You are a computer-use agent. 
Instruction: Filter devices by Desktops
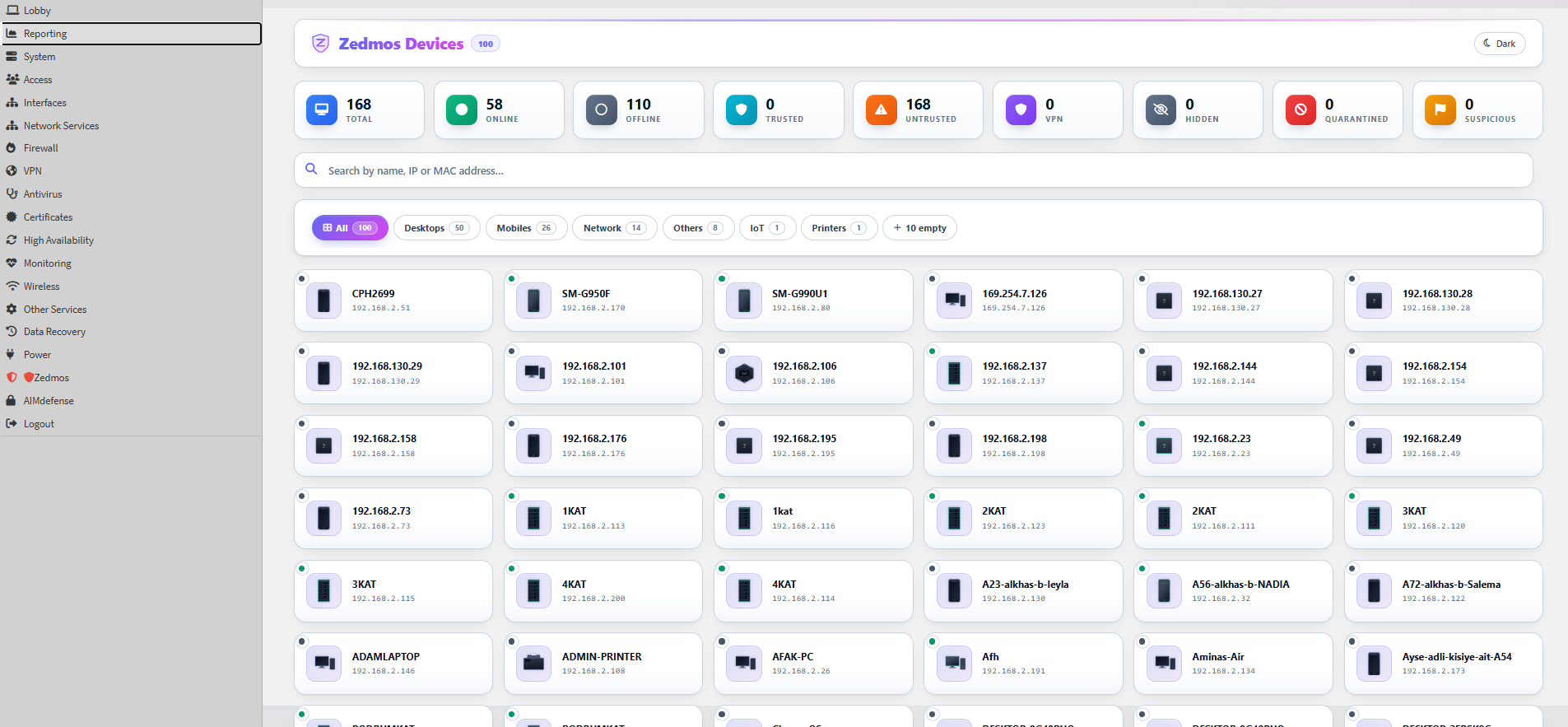(436, 228)
